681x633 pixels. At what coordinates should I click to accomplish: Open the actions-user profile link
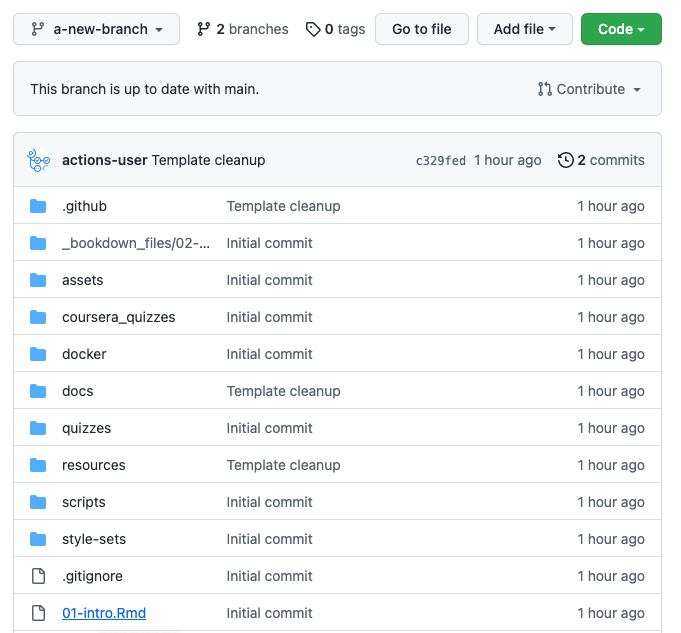(x=105, y=160)
